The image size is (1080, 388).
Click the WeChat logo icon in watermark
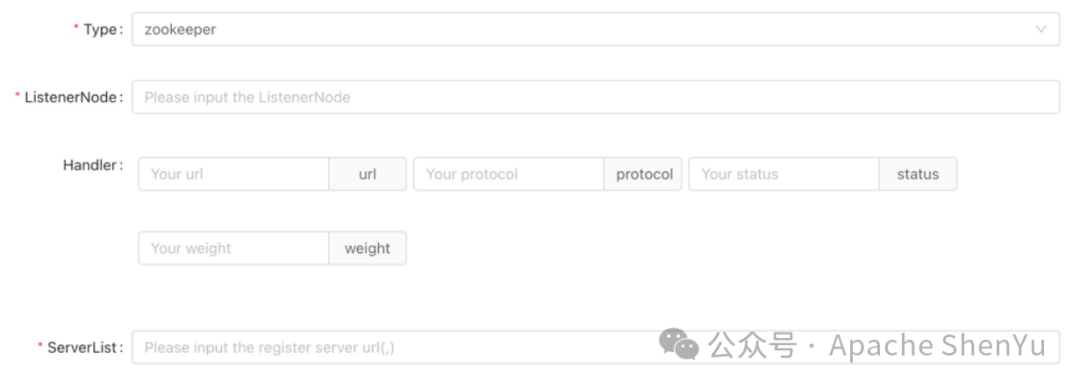[x=678, y=343]
